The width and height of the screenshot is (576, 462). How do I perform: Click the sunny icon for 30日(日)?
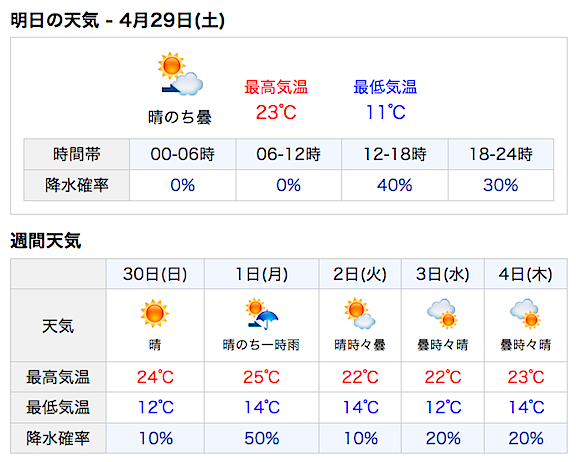pos(155,313)
